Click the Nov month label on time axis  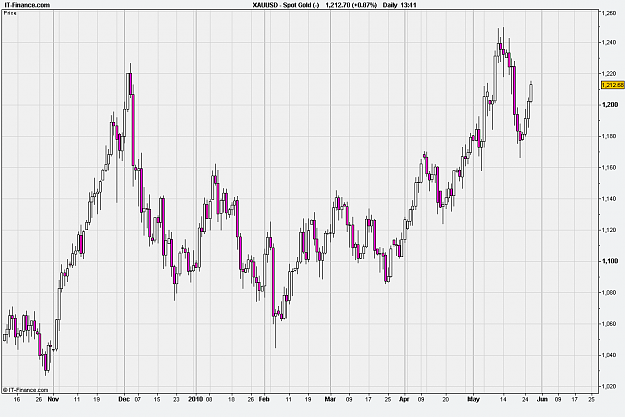(x=53, y=399)
